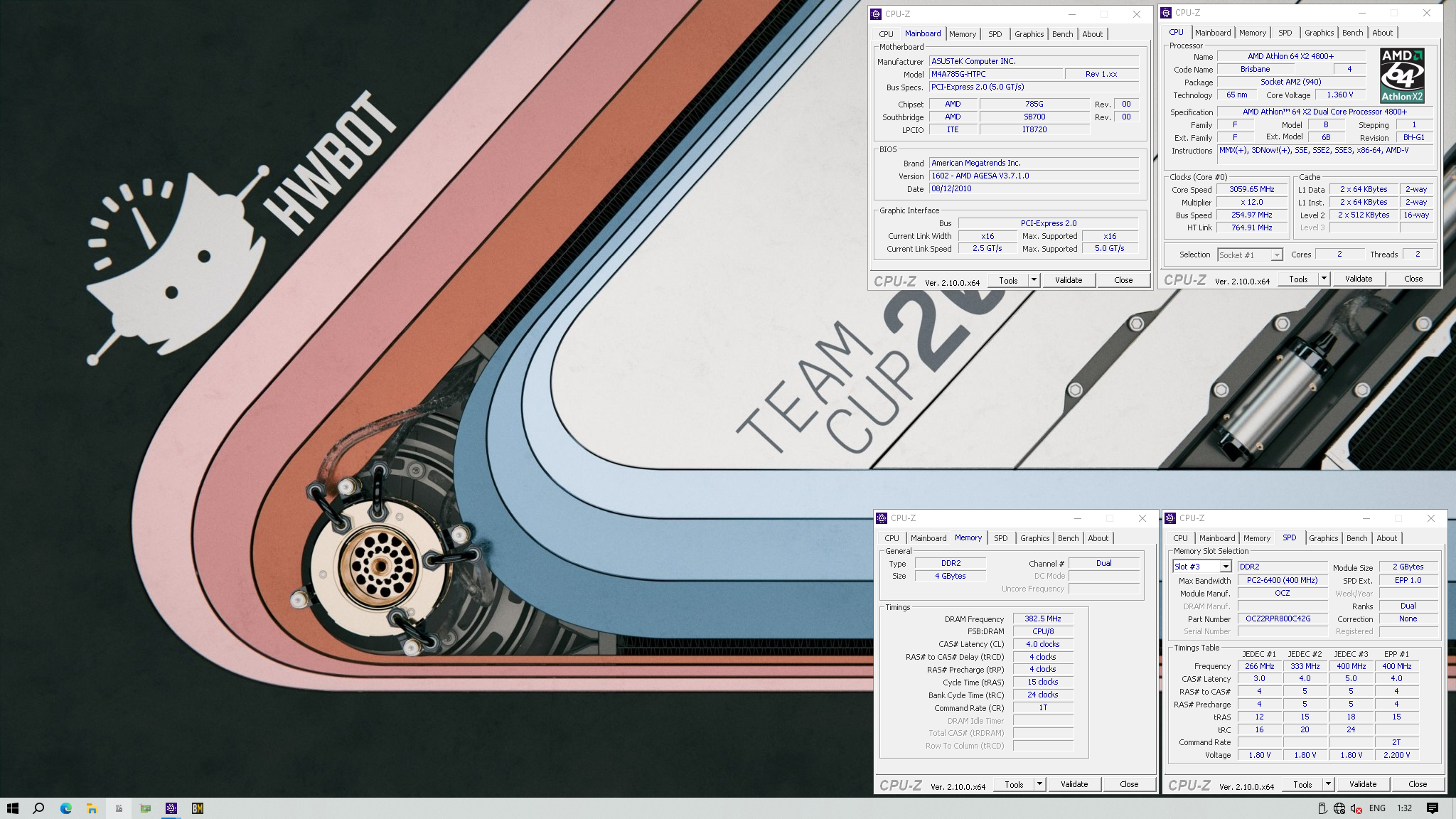This screenshot has width=1456, height=819.
Task: Select Memory tab in SPD window
Action: [x=1257, y=538]
